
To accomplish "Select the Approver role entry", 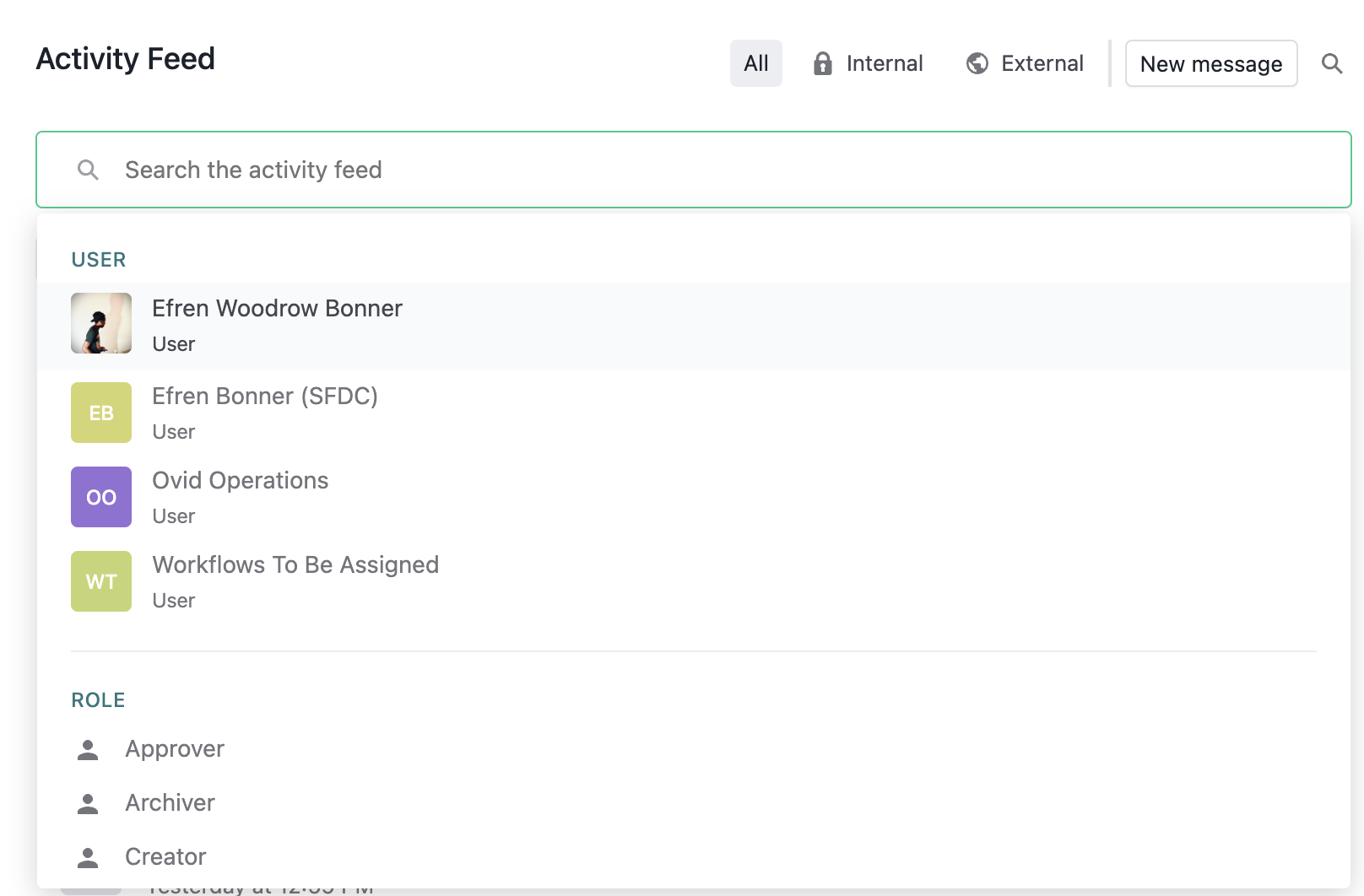I will (175, 748).
